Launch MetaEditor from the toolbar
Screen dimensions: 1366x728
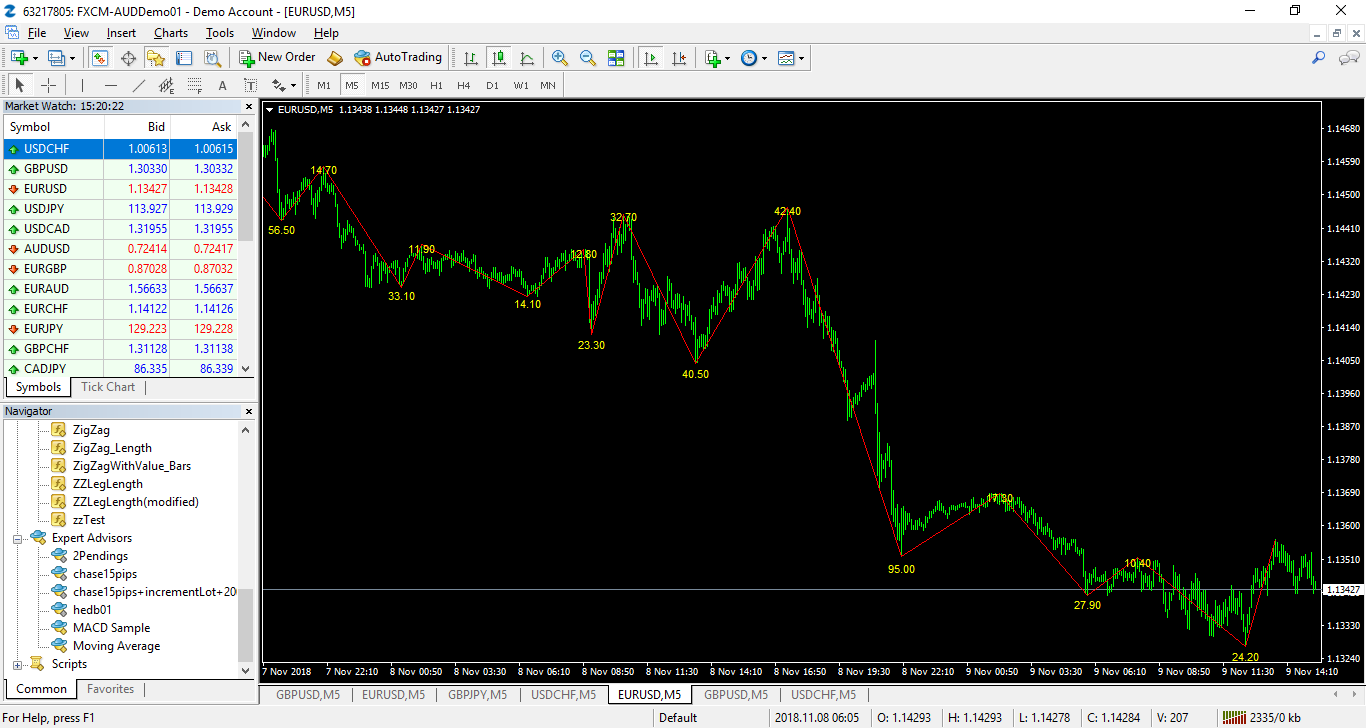tap(335, 58)
